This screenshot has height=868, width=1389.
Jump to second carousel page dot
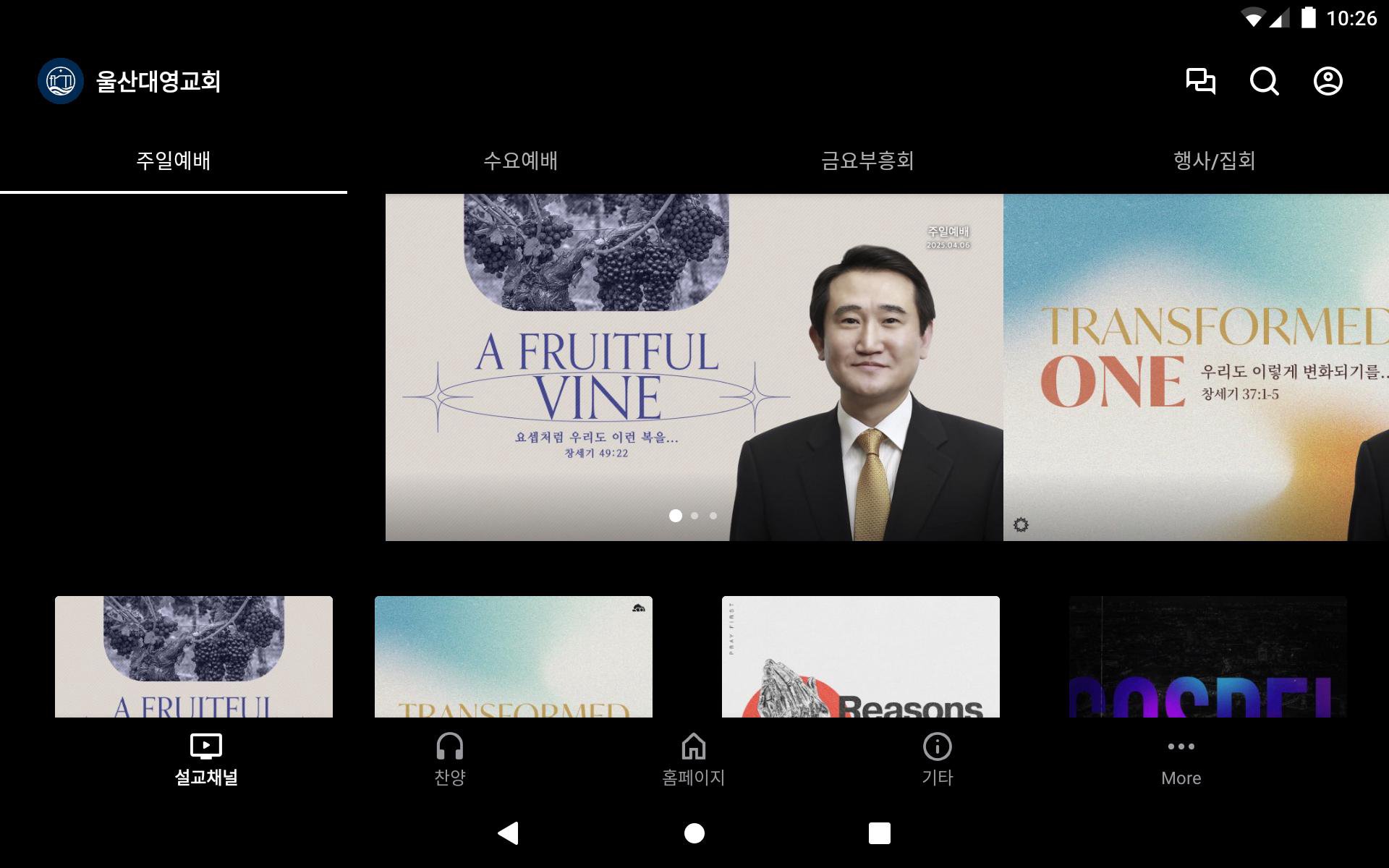(694, 516)
